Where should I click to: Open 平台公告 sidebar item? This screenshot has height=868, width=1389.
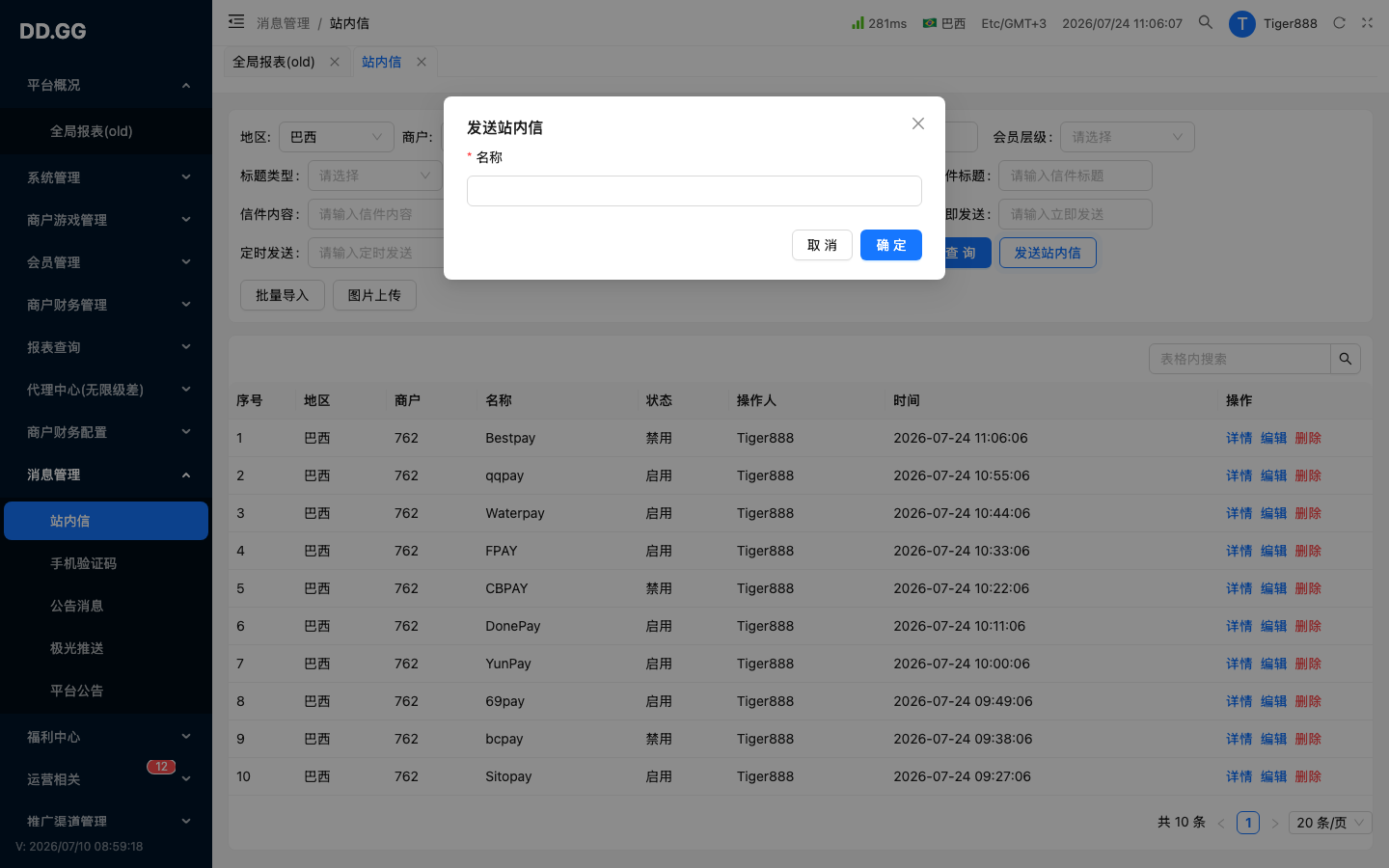click(x=106, y=691)
